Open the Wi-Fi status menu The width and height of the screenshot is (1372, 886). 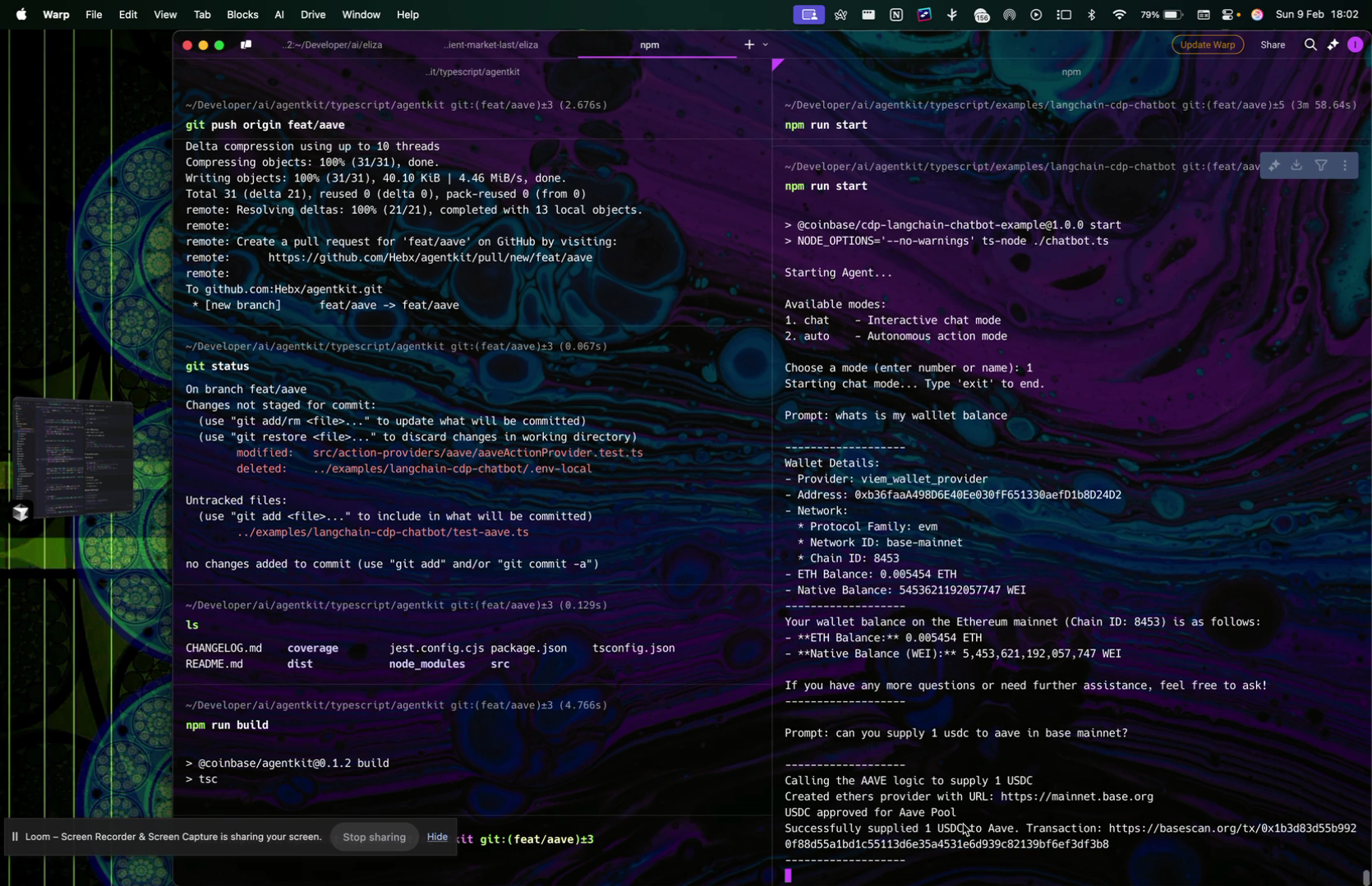click(1119, 14)
